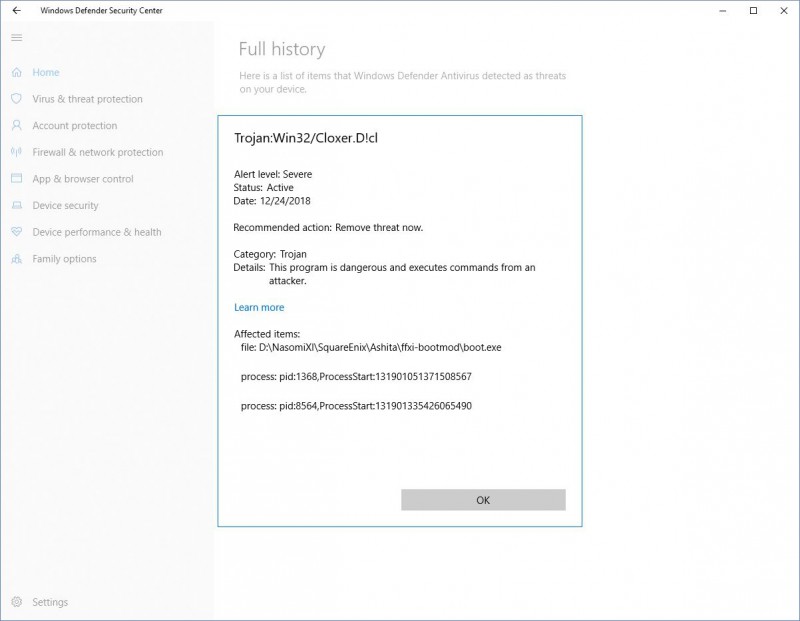Click the Recommended action: Remove threat now text
The width and height of the screenshot is (800, 621).
pyautogui.click(x=328, y=228)
